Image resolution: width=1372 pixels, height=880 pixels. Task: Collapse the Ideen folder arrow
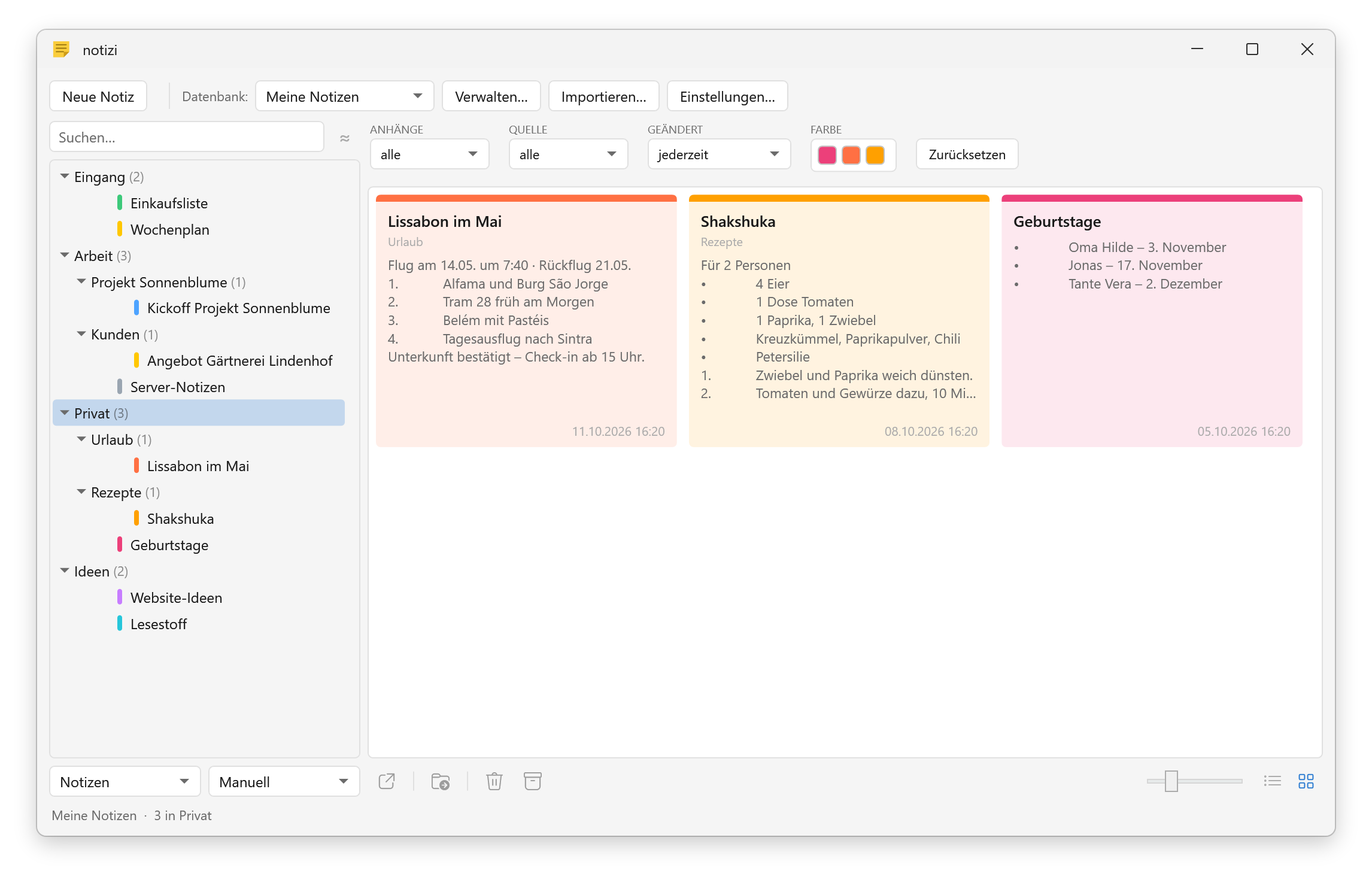pos(65,571)
